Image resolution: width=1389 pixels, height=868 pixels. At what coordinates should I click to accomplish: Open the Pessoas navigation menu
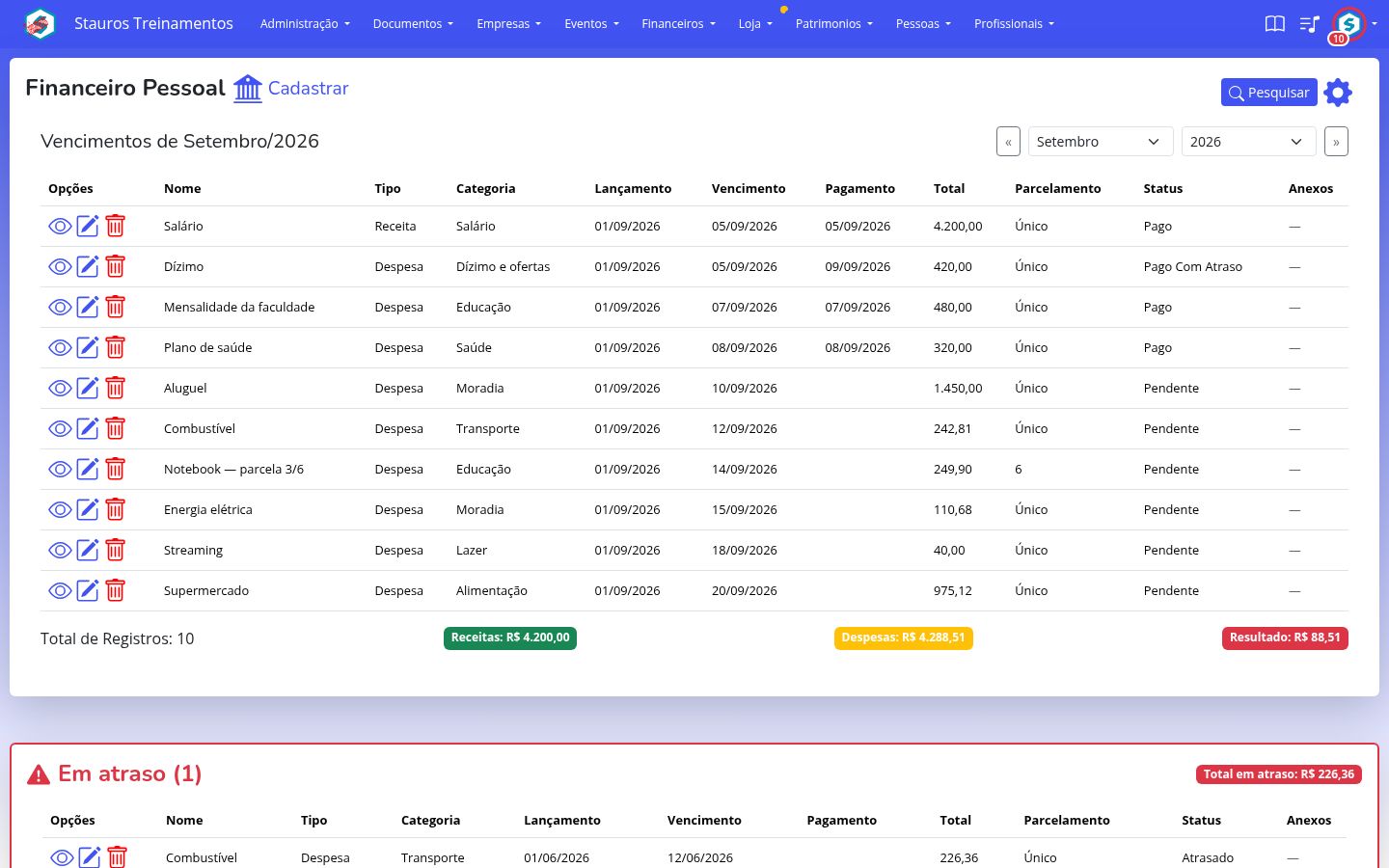[923, 24]
